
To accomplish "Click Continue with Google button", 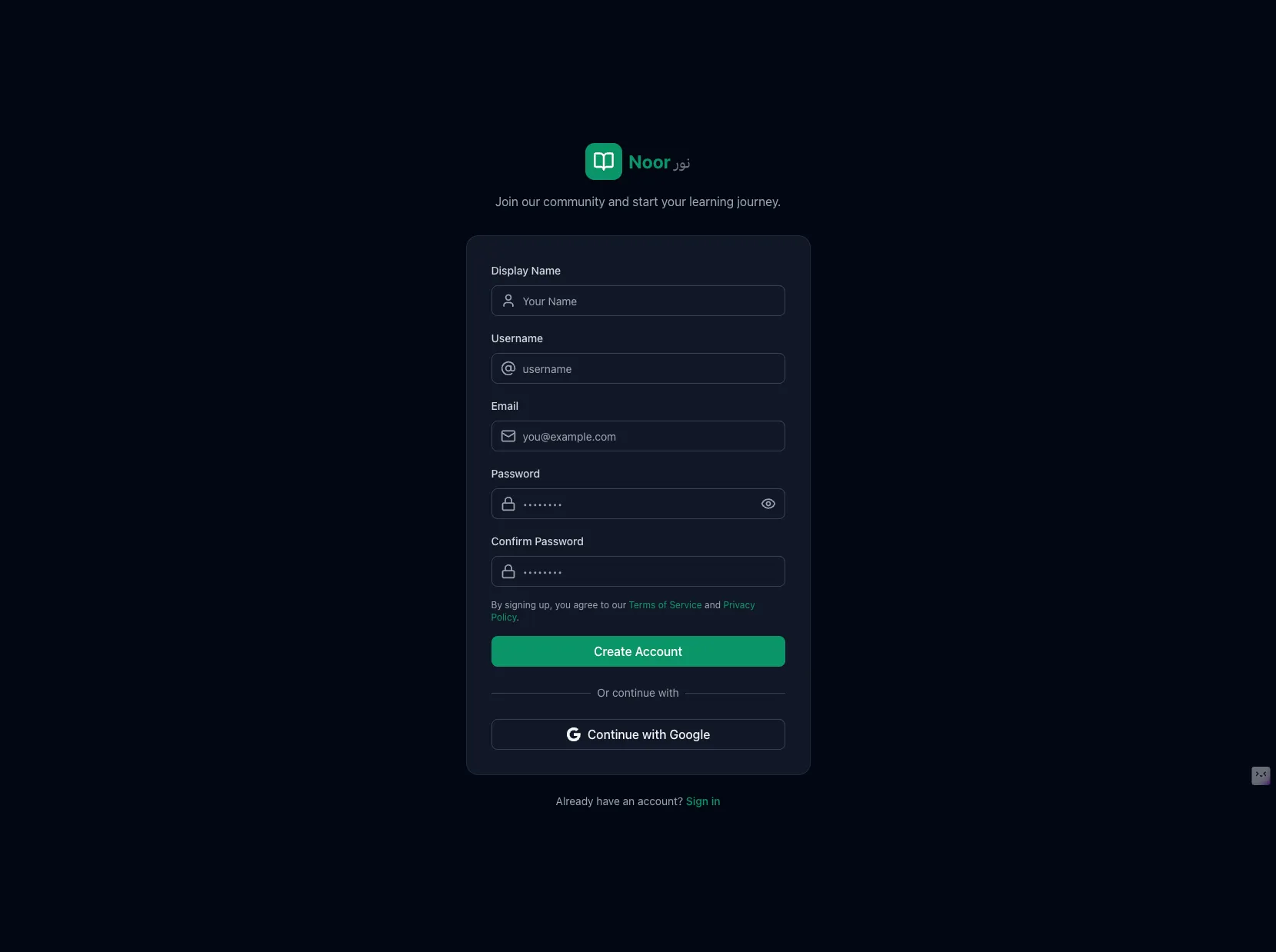I will coord(638,734).
